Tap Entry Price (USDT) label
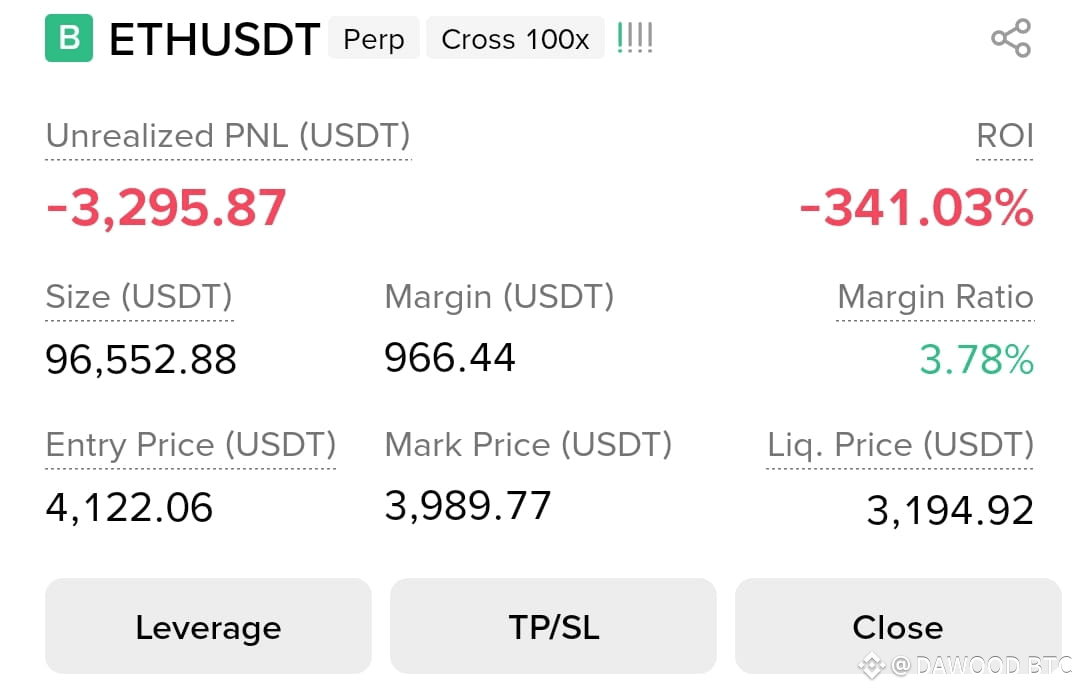The width and height of the screenshot is (1080, 691). click(191, 445)
